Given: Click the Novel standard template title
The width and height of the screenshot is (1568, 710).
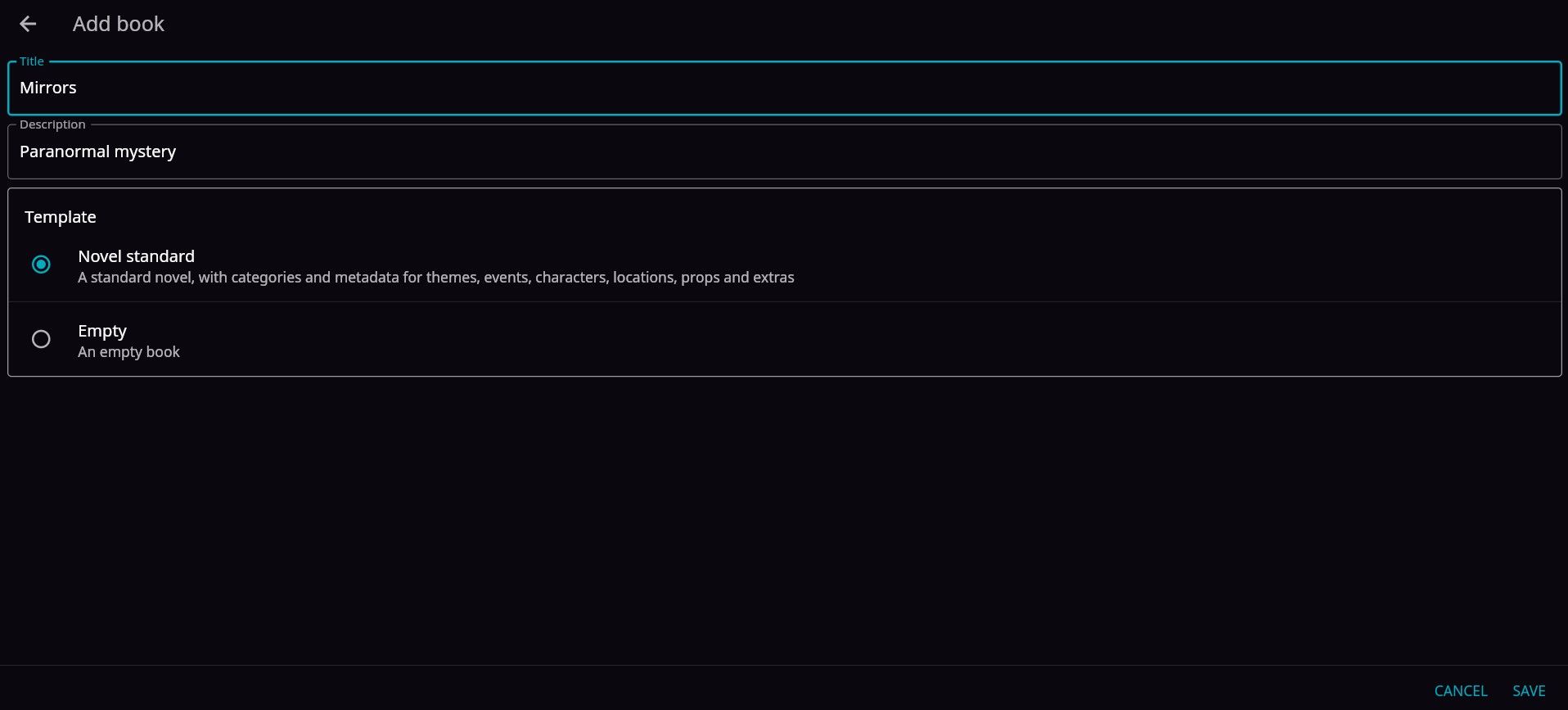Looking at the screenshot, I should pyautogui.click(x=136, y=256).
